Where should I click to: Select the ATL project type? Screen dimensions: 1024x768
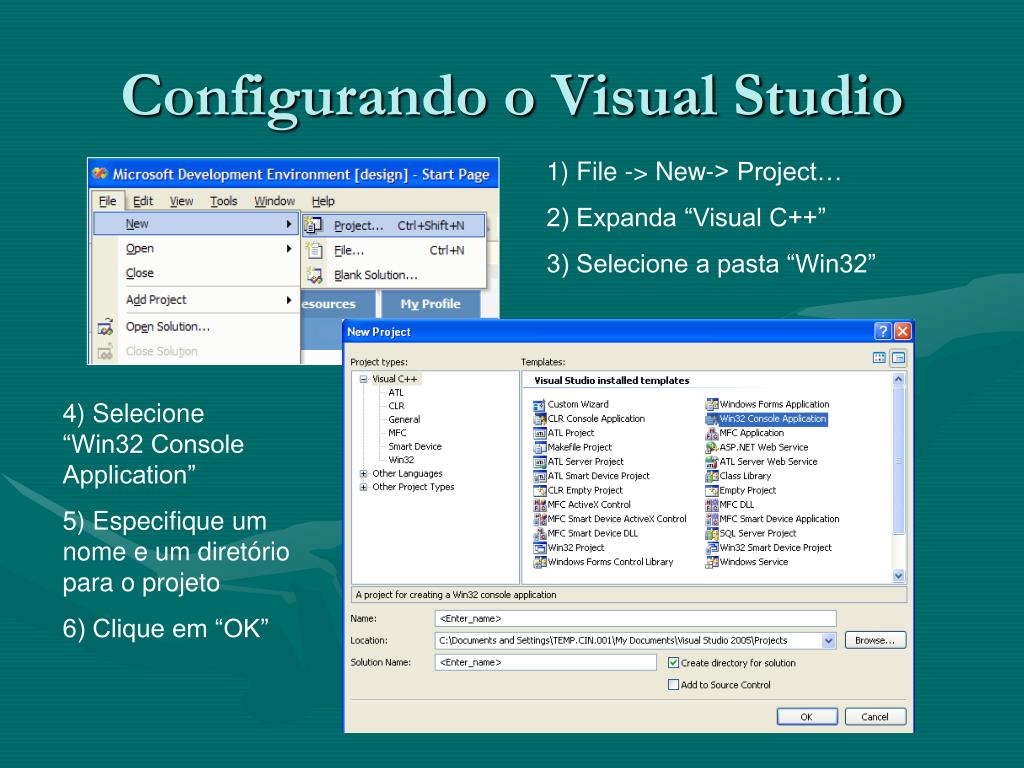coord(396,392)
